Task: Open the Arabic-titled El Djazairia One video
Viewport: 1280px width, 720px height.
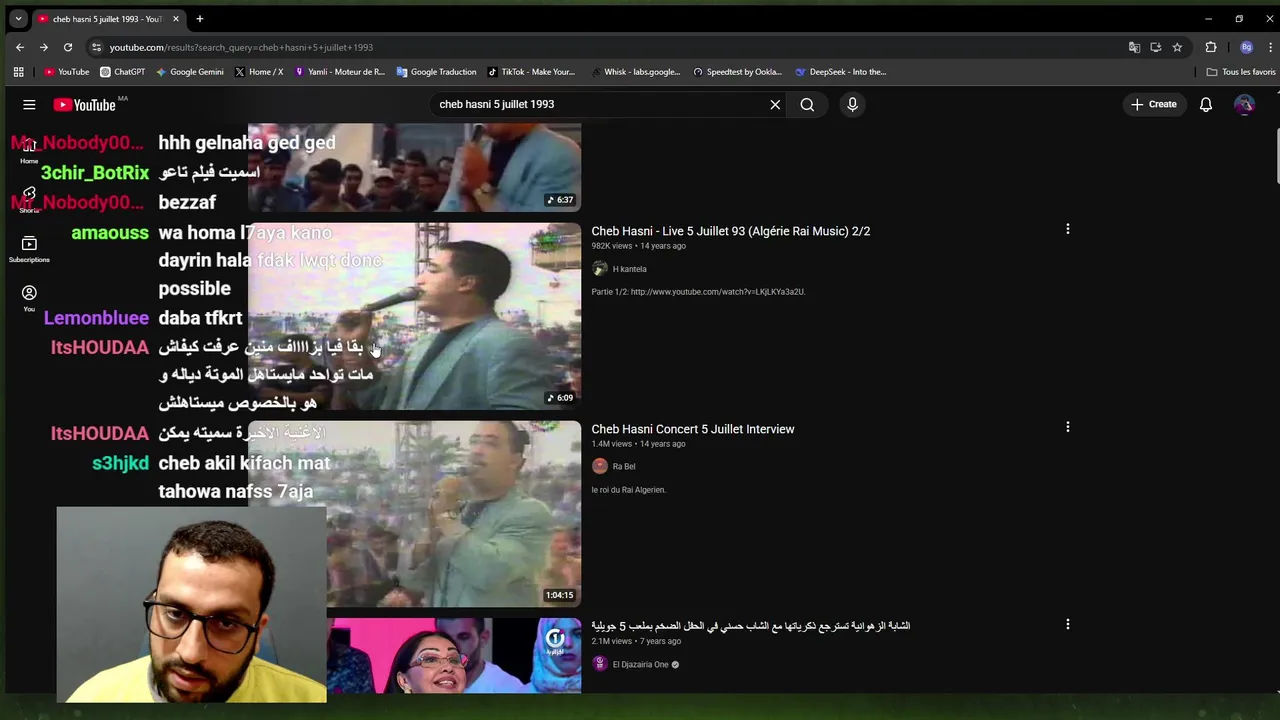Action: [x=750, y=626]
